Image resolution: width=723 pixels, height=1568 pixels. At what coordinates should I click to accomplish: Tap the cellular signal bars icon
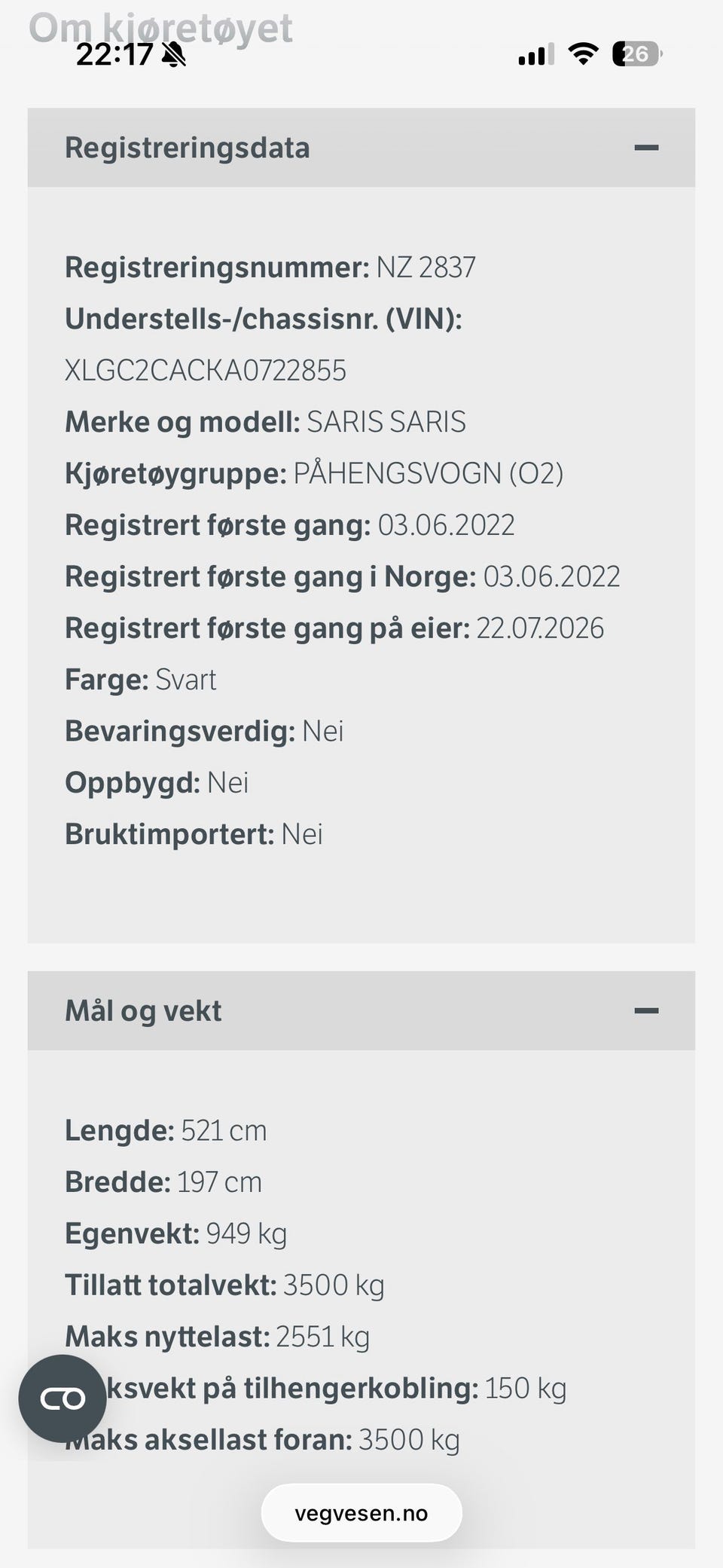(535, 54)
